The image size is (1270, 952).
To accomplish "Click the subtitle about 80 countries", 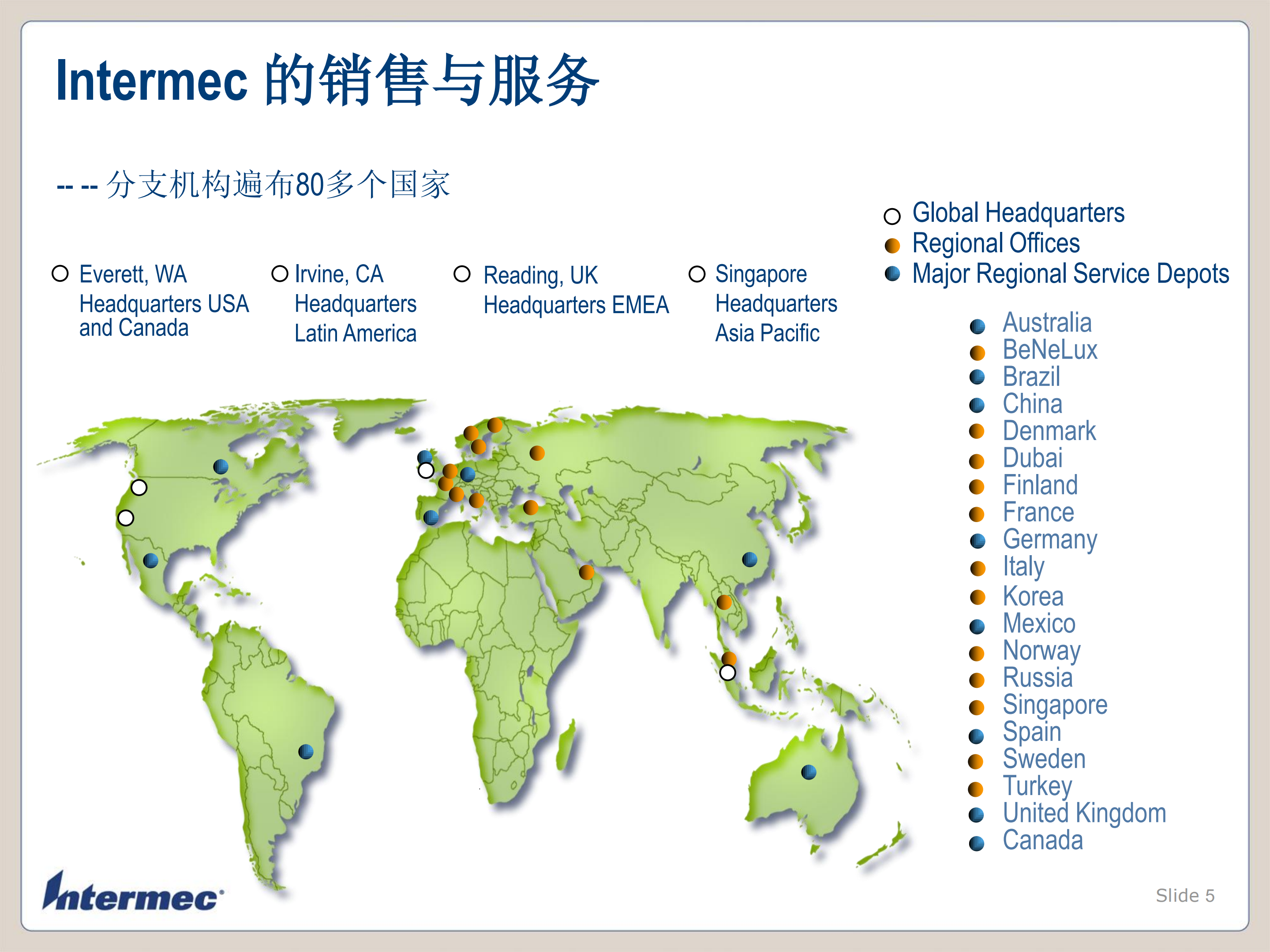I will [253, 183].
